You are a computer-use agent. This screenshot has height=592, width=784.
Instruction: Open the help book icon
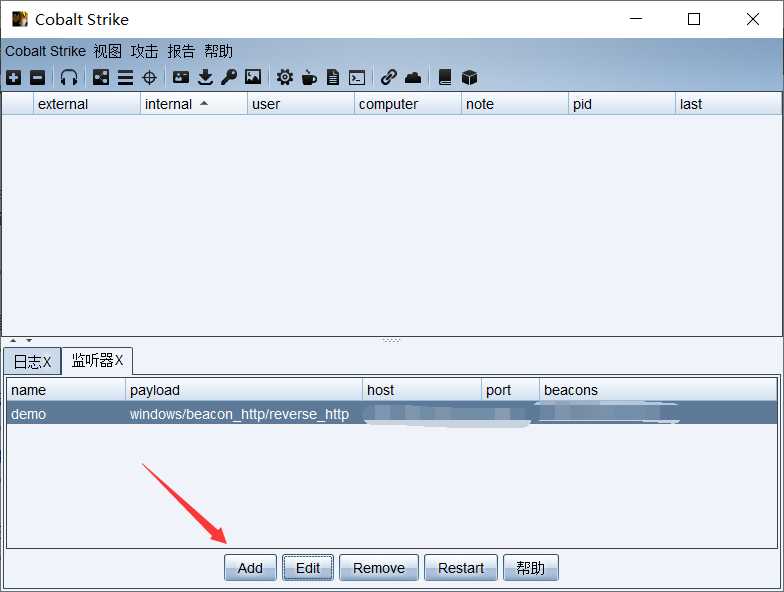(x=444, y=78)
